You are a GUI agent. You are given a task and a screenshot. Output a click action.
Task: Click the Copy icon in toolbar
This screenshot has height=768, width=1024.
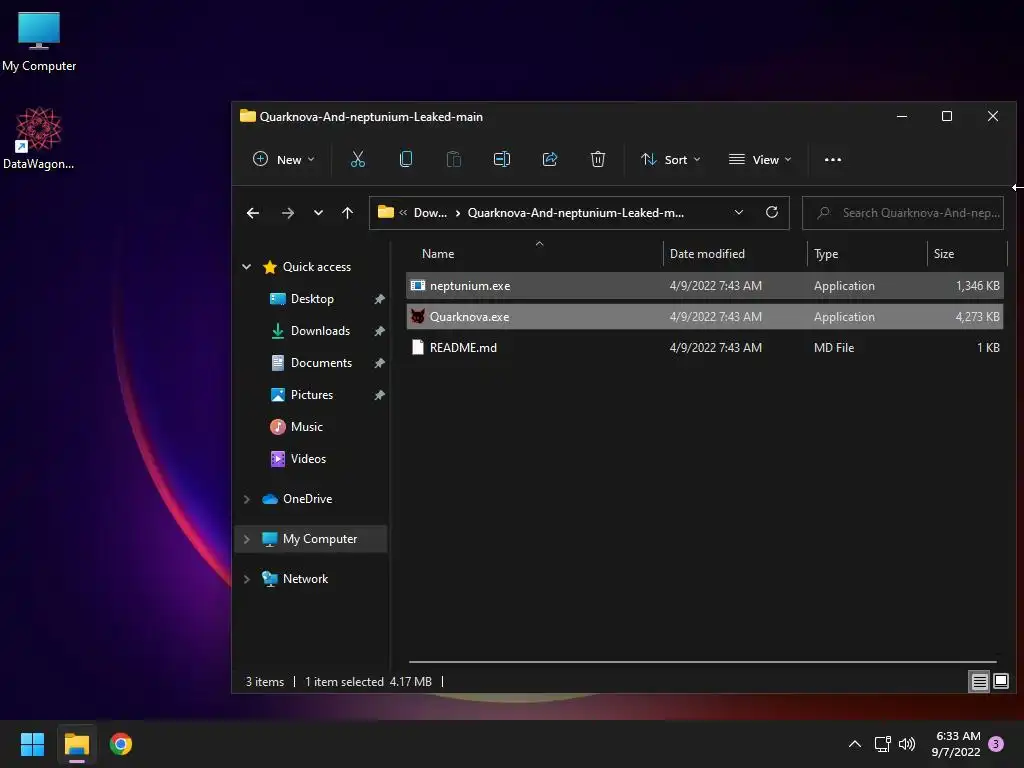click(x=406, y=159)
